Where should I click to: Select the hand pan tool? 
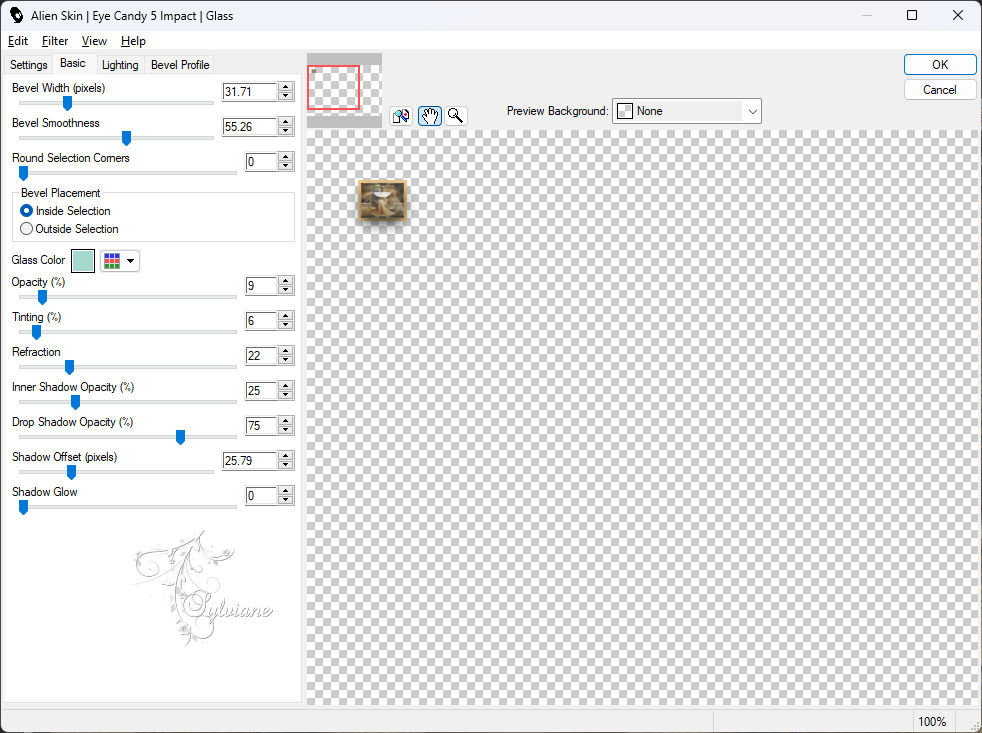(x=430, y=116)
